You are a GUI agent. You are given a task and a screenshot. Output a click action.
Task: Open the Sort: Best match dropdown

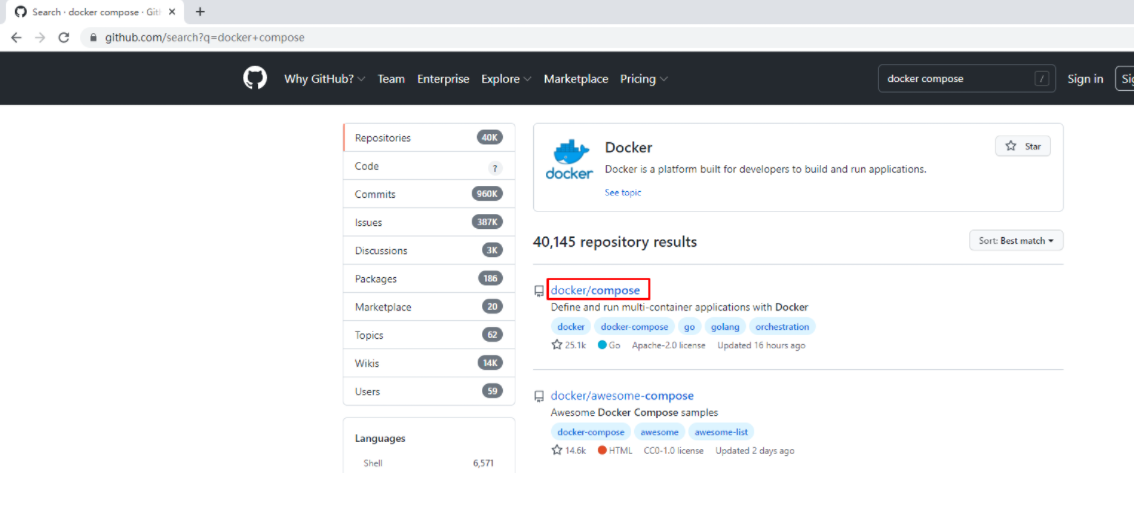(1016, 241)
